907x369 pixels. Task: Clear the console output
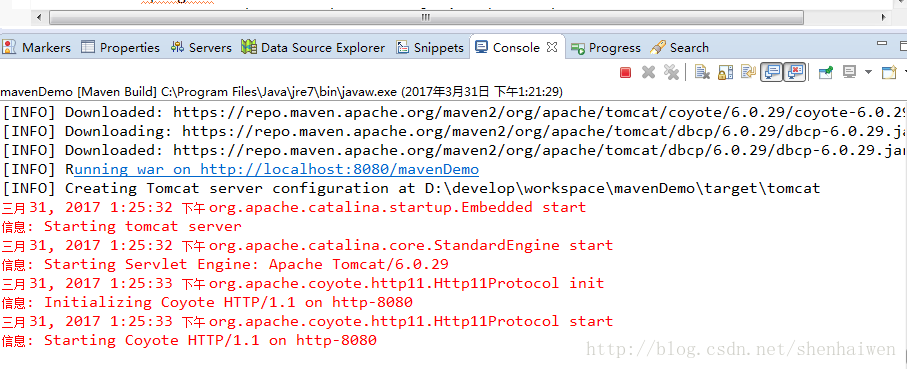[x=702, y=72]
